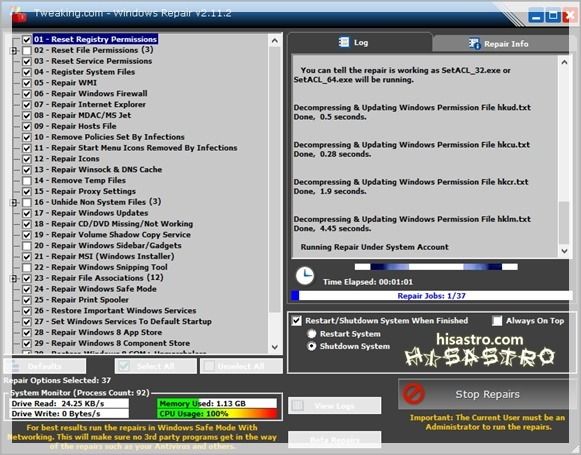This screenshot has height=455, width=581.
Task: Toggle 05 - Repair WMI checkbox
Action: (27, 83)
